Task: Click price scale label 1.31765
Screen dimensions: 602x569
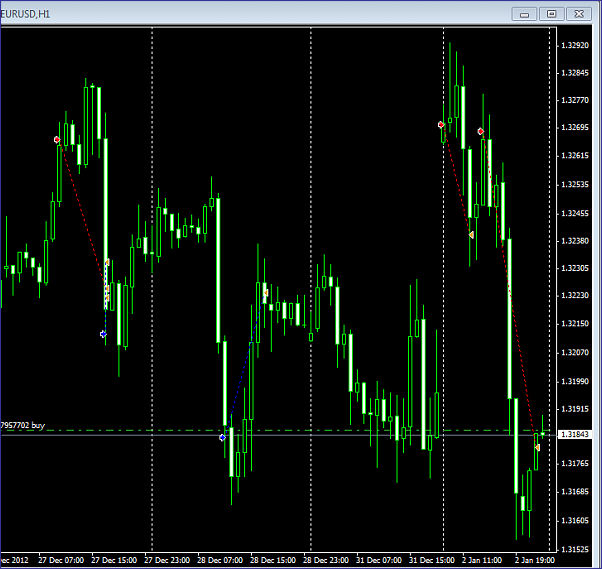Action: (x=575, y=463)
